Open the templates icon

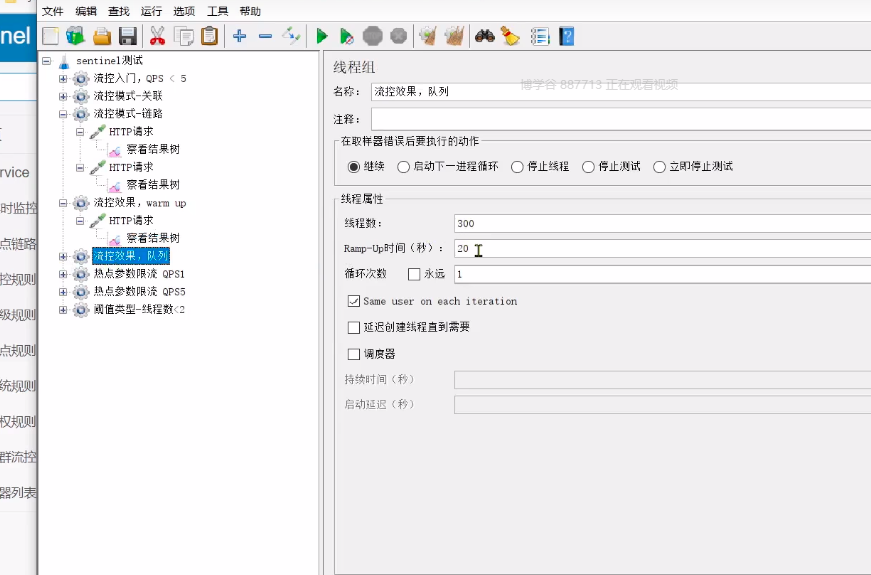coord(76,37)
